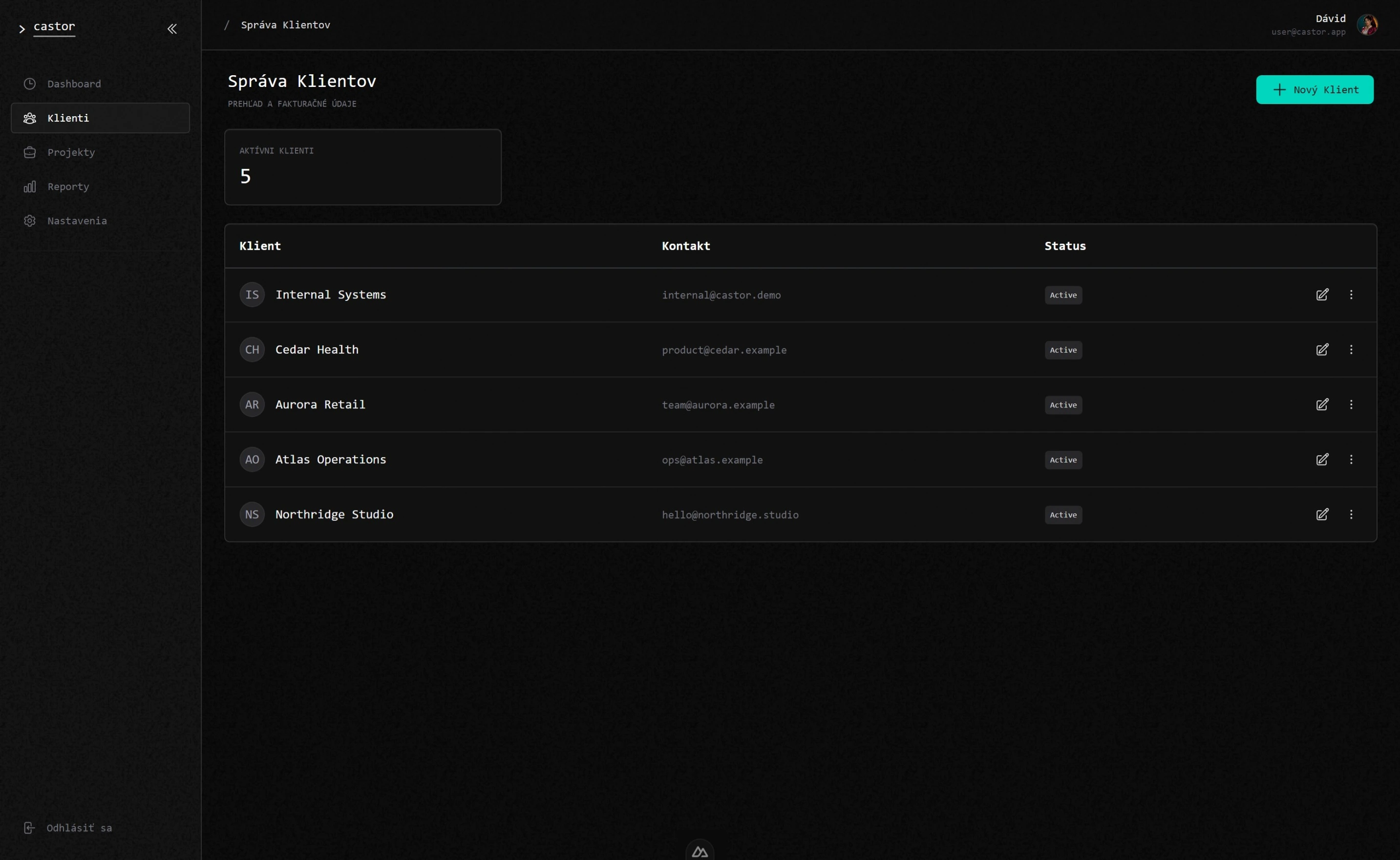Select the Atlas Operations client name

click(x=331, y=459)
